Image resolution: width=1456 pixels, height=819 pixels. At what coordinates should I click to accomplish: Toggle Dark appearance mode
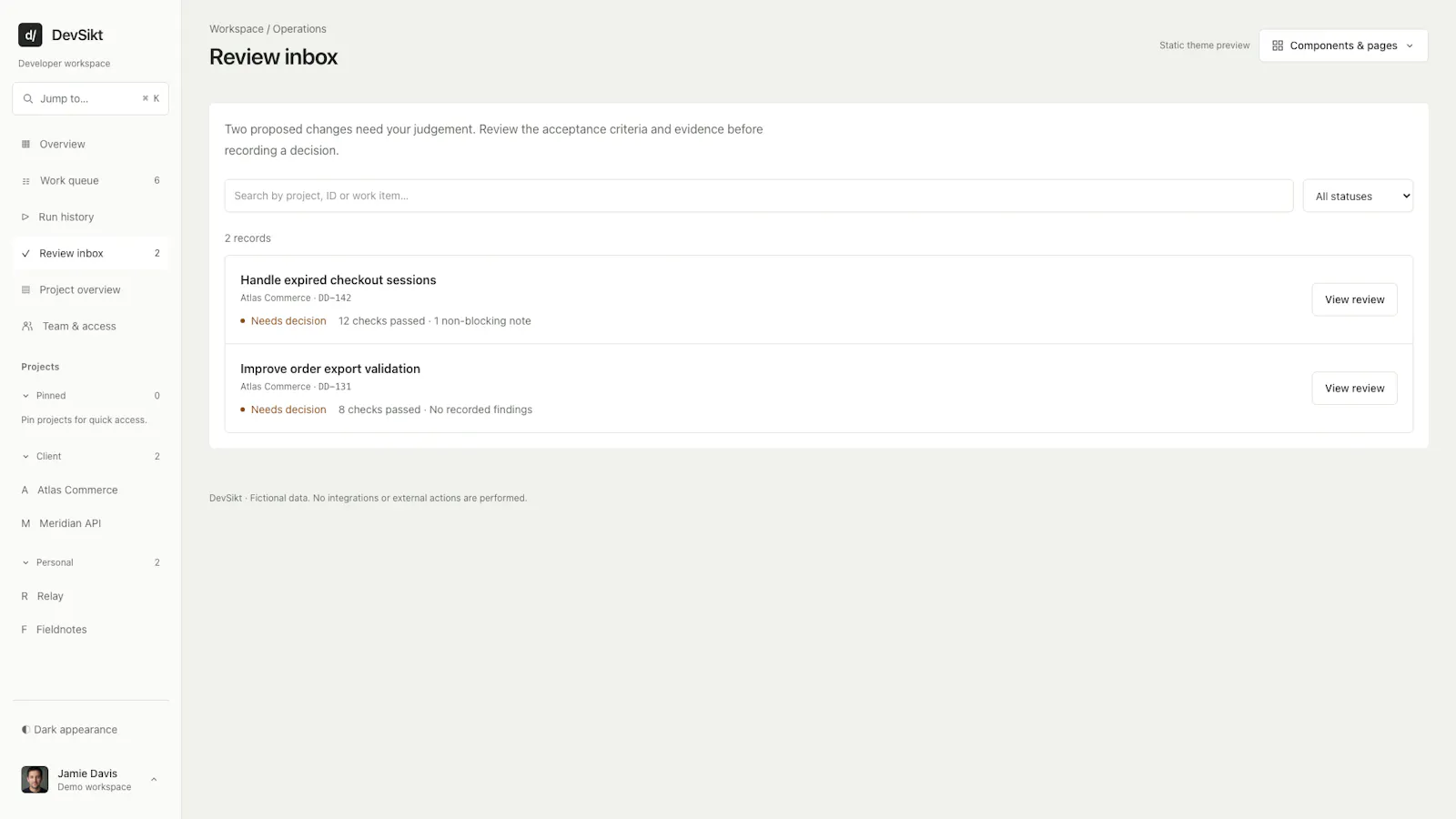pos(90,730)
